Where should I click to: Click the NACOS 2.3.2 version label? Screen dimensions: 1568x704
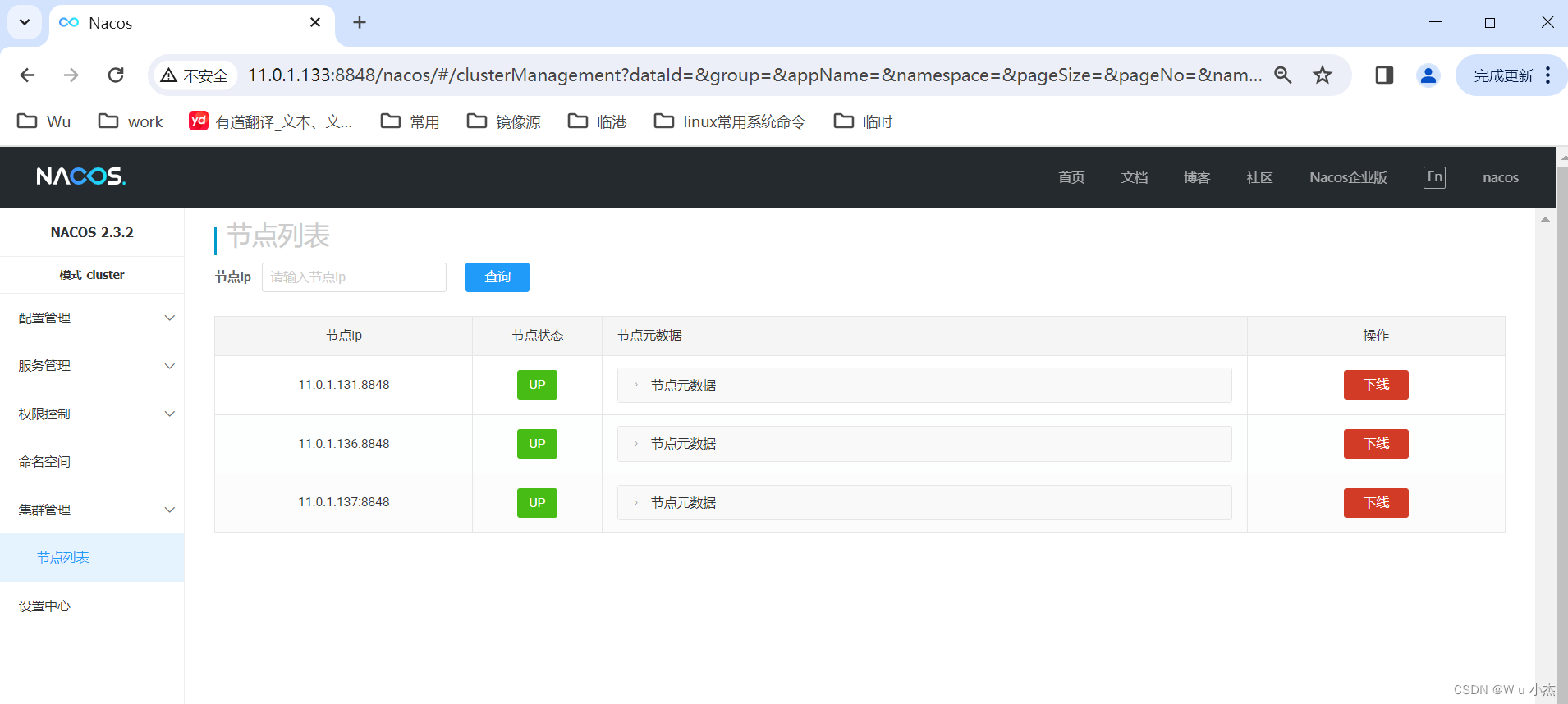pos(92,232)
